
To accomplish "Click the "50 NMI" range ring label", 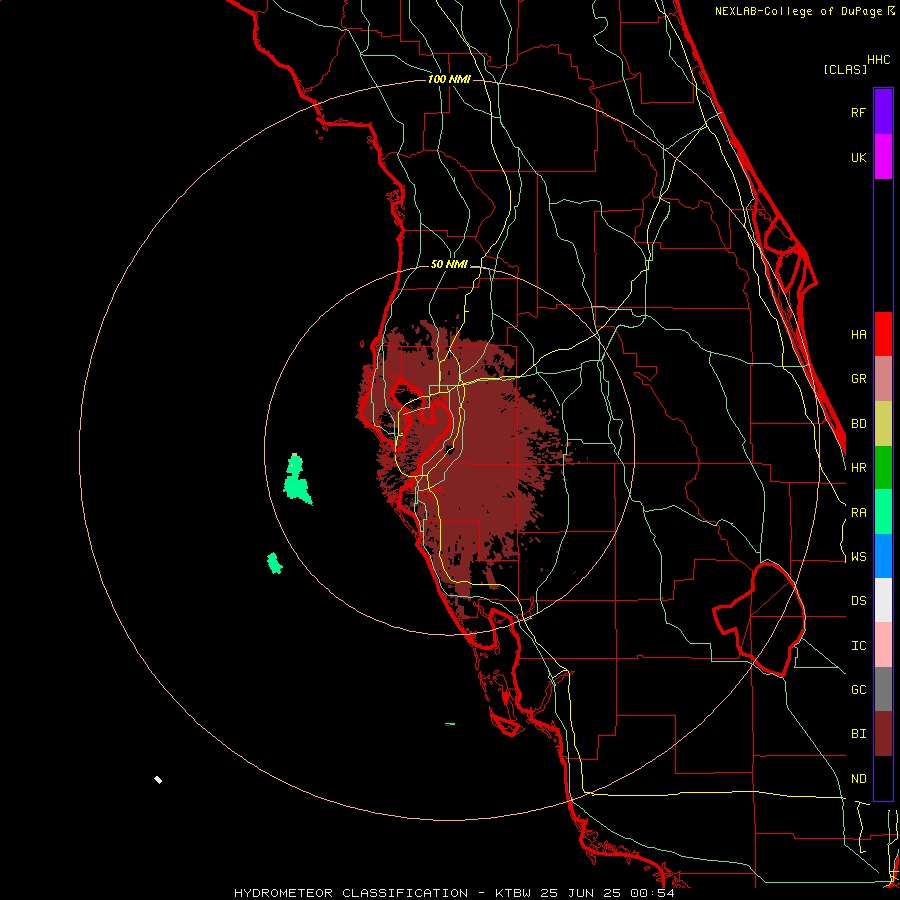I will pyautogui.click(x=449, y=264).
